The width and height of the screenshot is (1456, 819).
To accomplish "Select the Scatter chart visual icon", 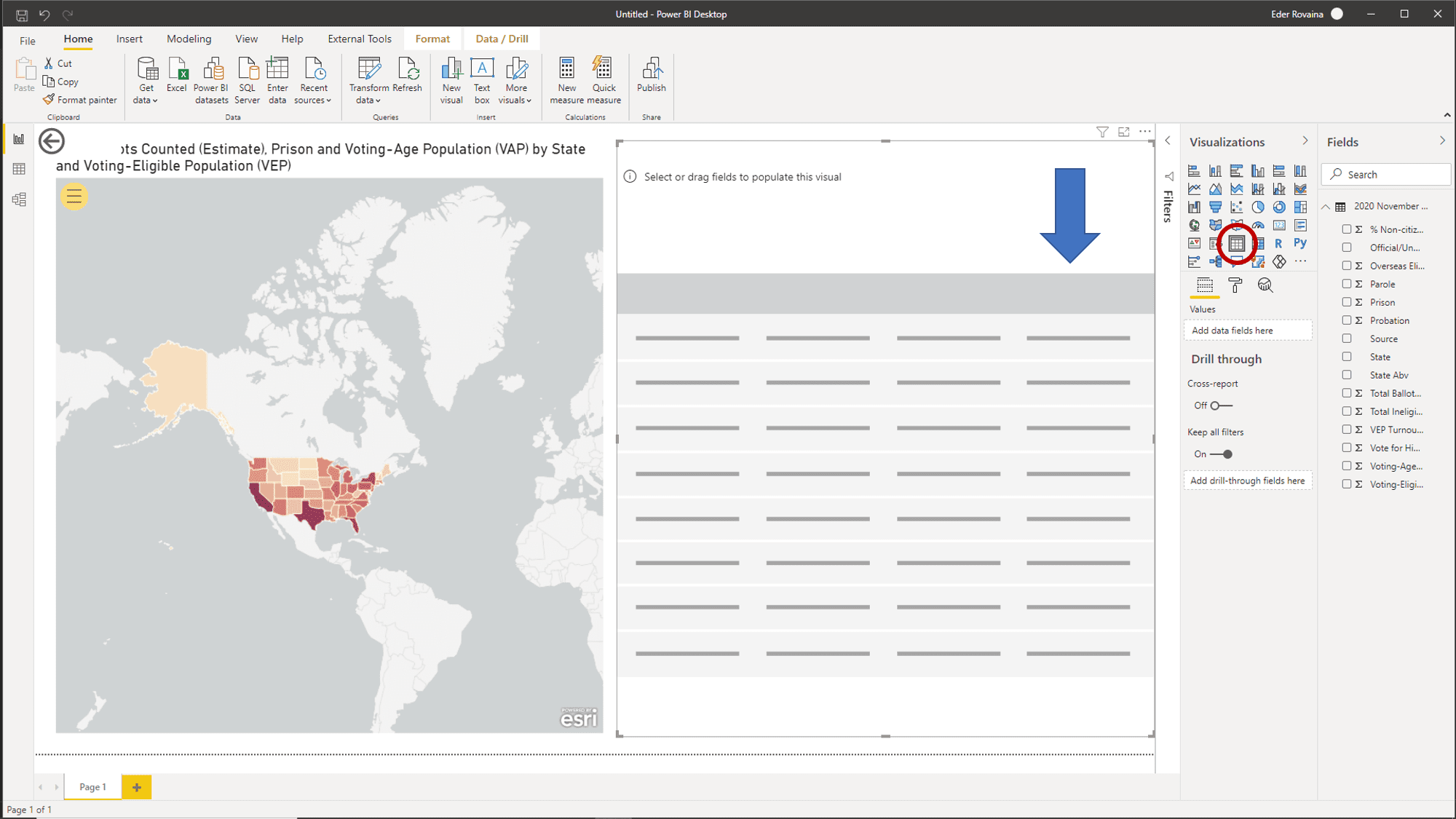I will [1237, 206].
